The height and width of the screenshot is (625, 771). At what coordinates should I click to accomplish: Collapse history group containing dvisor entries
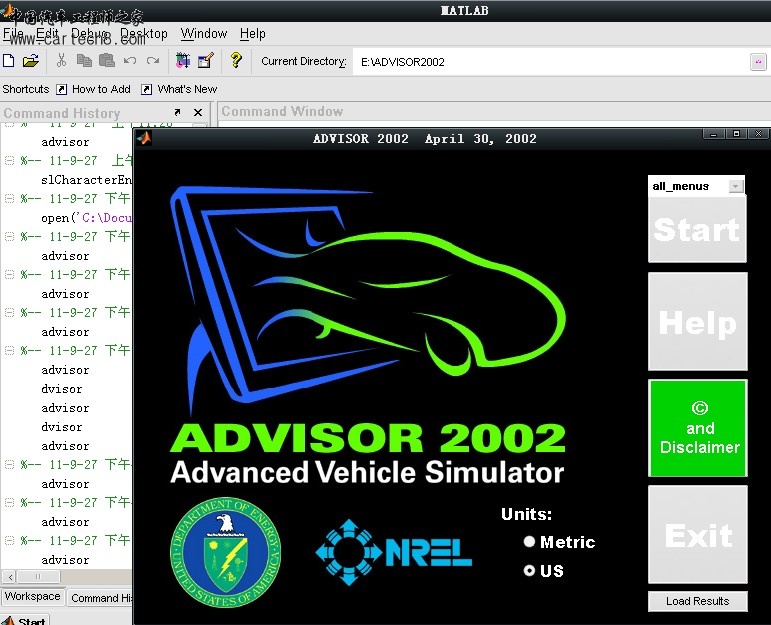(9, 350)
